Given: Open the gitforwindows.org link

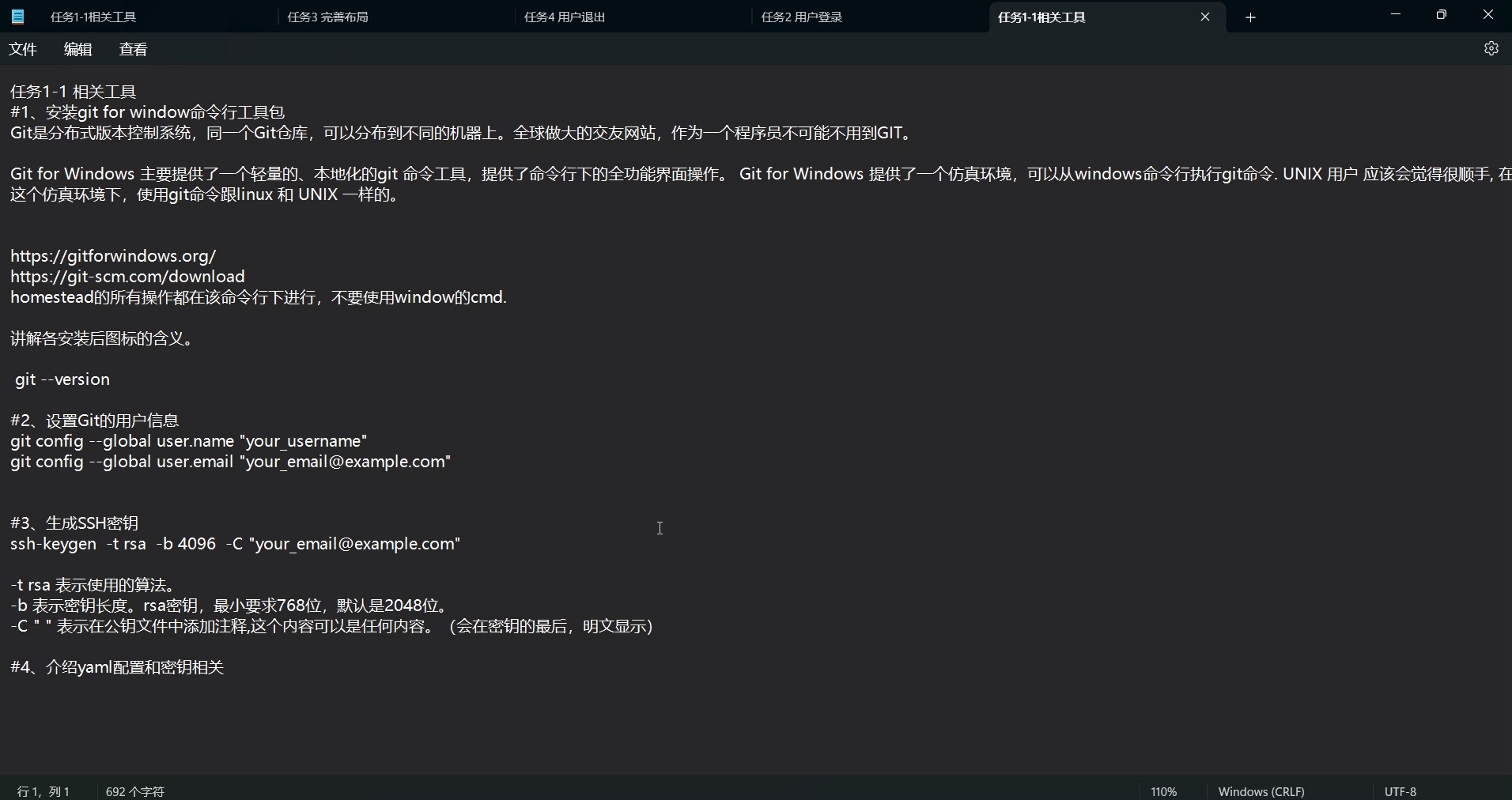Looking at the screenshot, I should point(112,256).
